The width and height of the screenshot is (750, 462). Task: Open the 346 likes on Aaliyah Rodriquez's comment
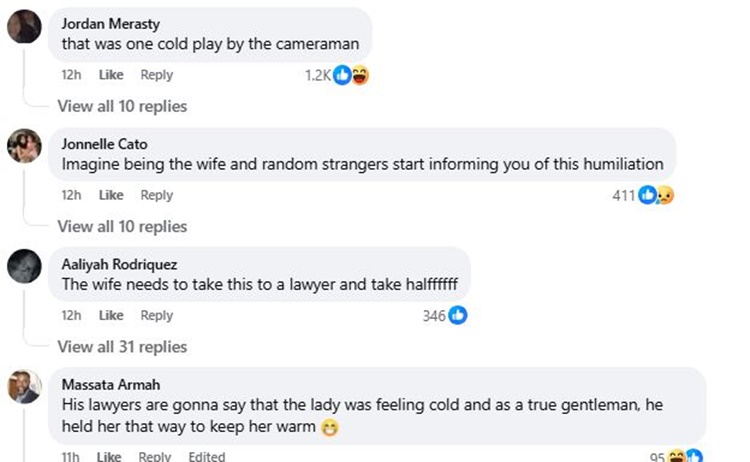coord(445,316)
